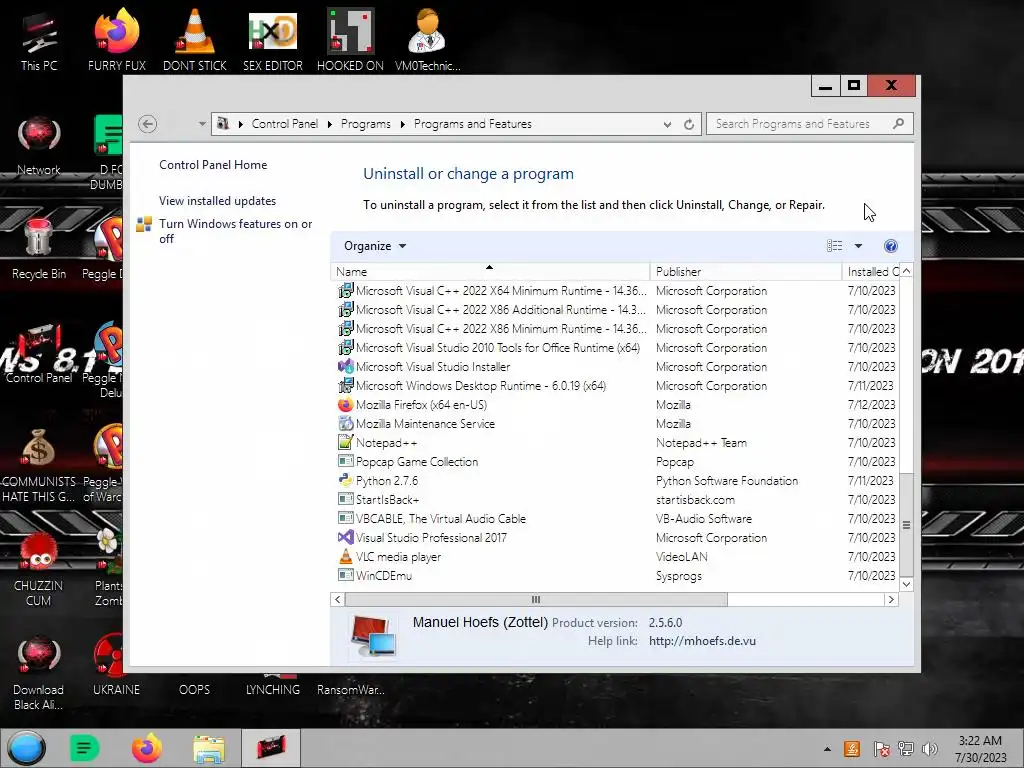Image resolution: width=1024 pixels, height=768 pixels.
Task: Expand the arrow after Programs breadcrumb
Action: point(402,124)
